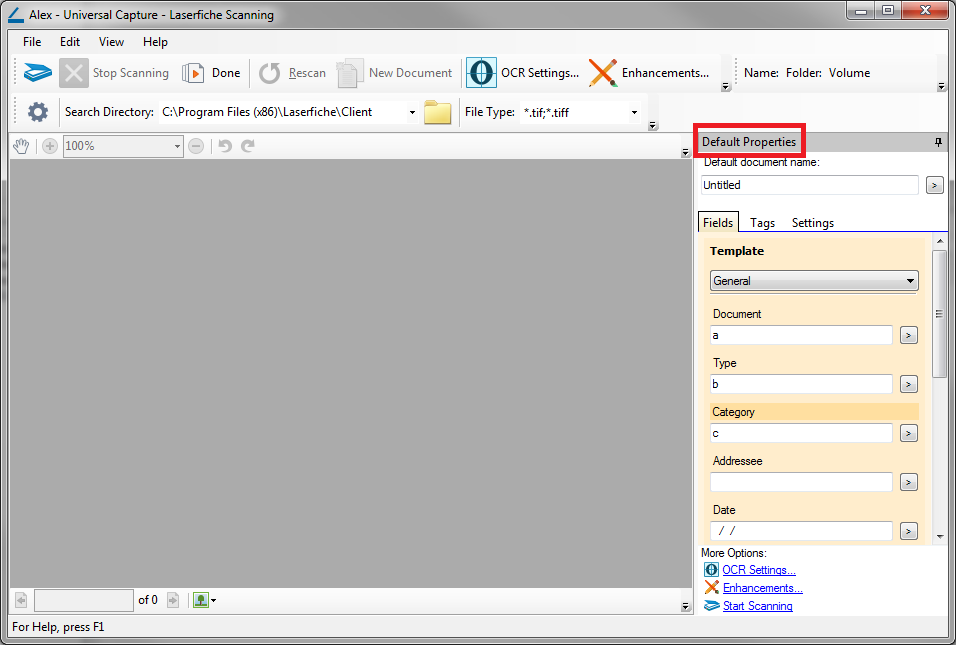
Task: Expand the image toolbar overflow options
Action: (x=685, y=152)
